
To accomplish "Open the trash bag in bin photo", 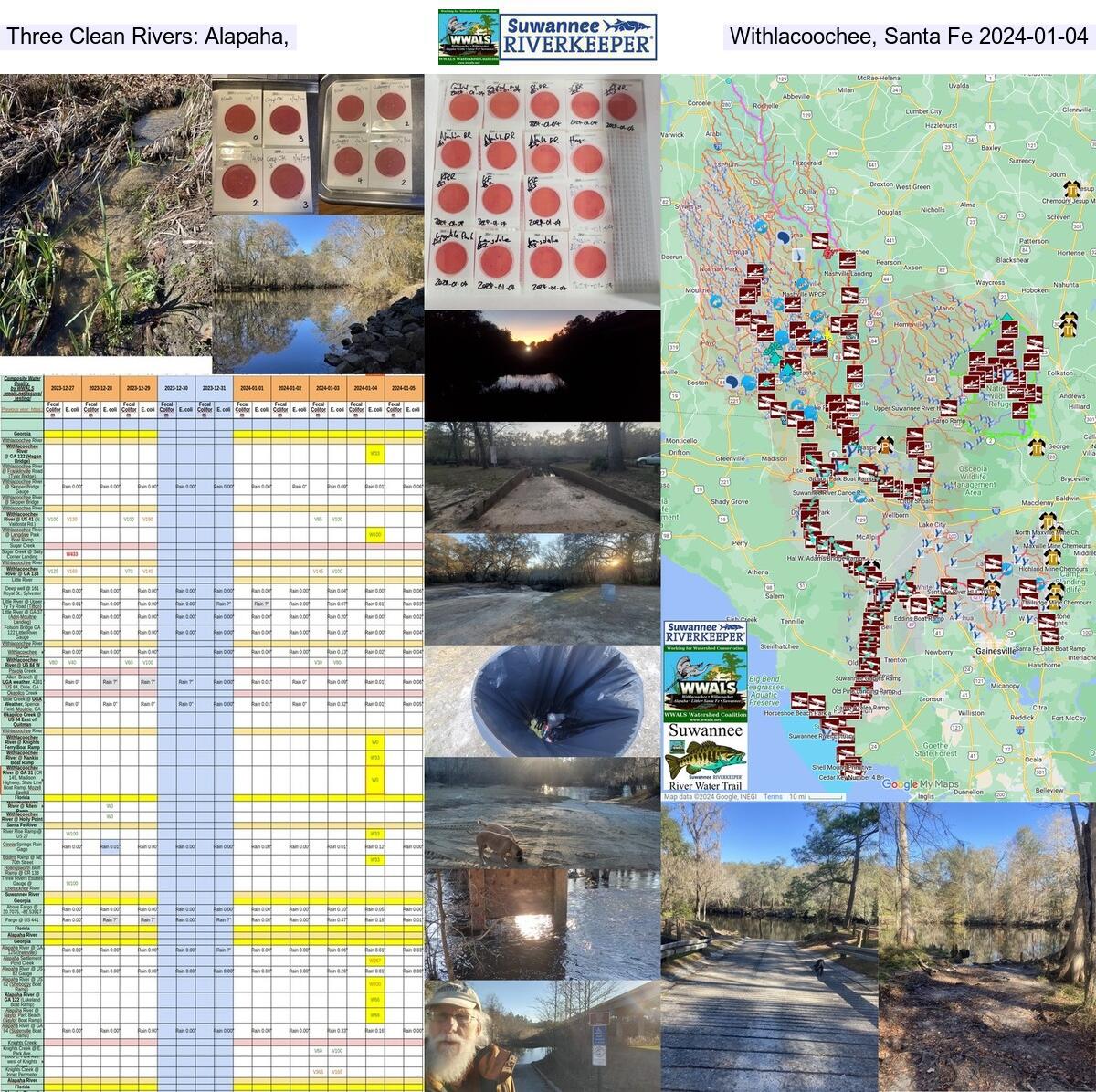I will click(542, 700).
